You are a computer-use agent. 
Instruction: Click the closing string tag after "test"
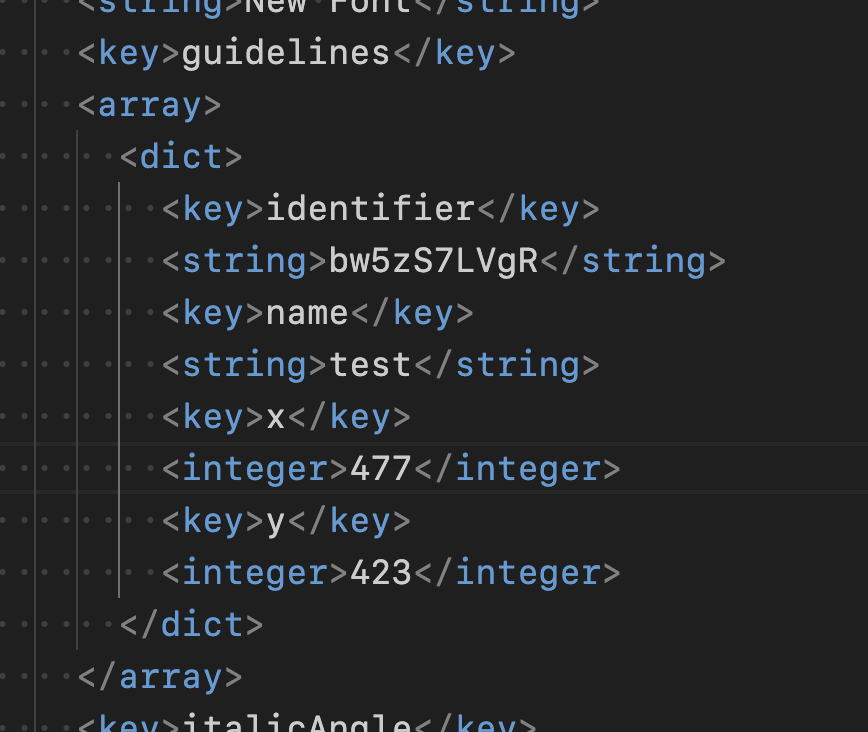tap(506, 365)
